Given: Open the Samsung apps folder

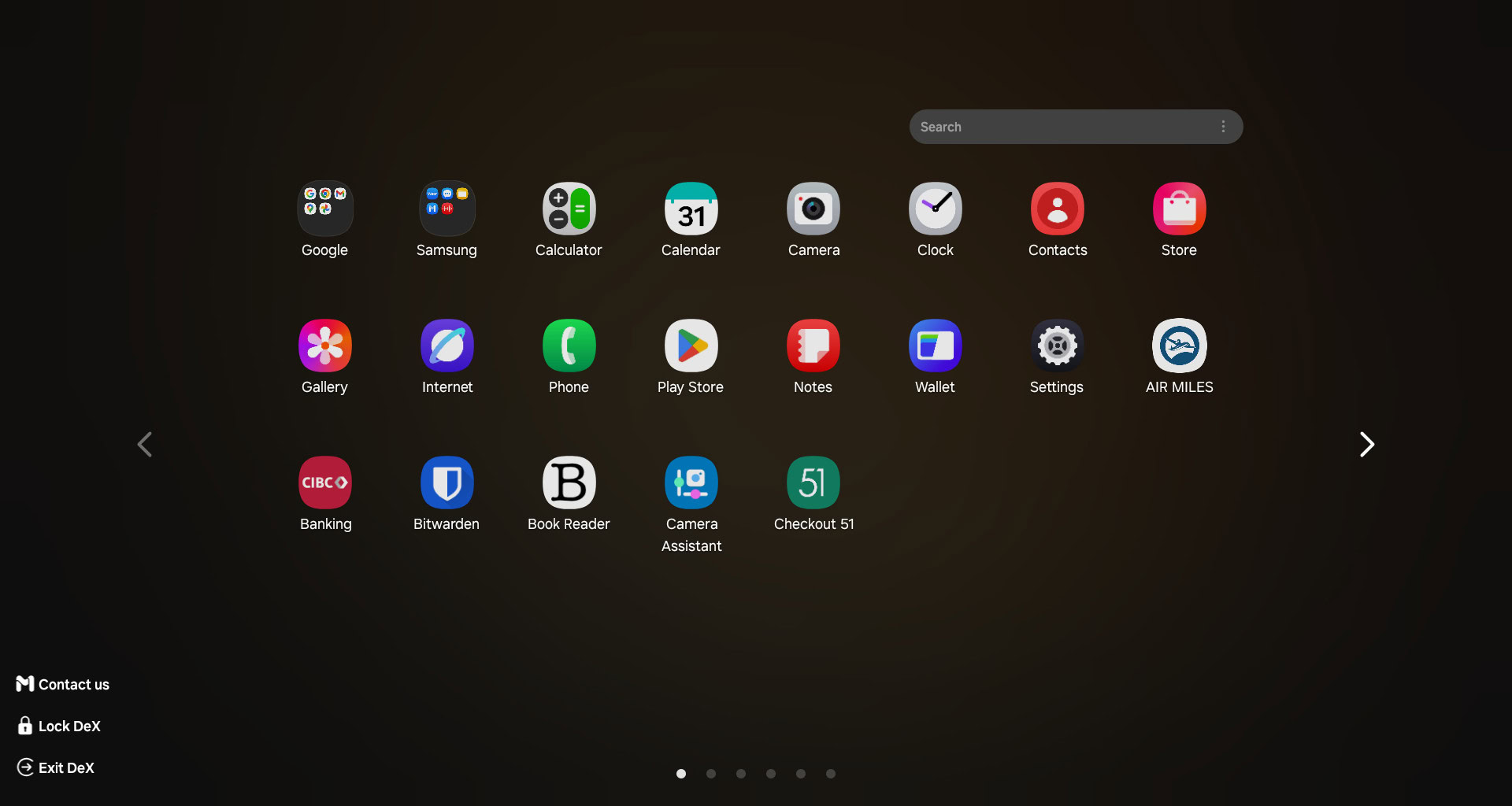Looking at the screenshot, I should pyautogui.click(x=447, y=209).
